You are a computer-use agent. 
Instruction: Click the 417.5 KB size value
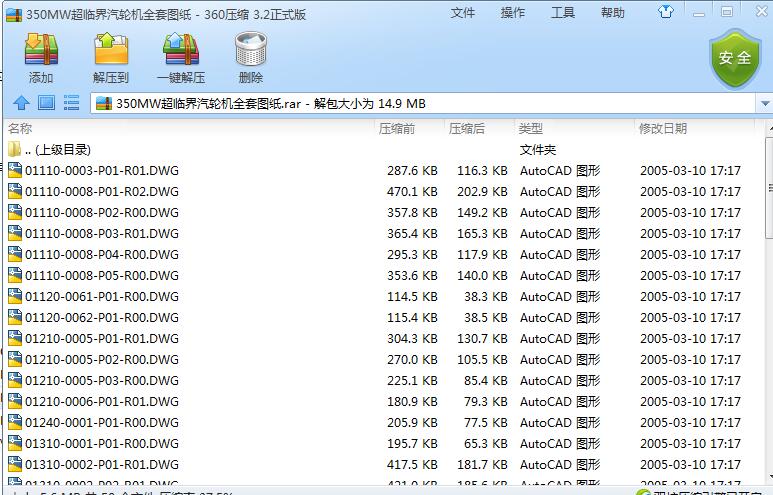point(412,464)
